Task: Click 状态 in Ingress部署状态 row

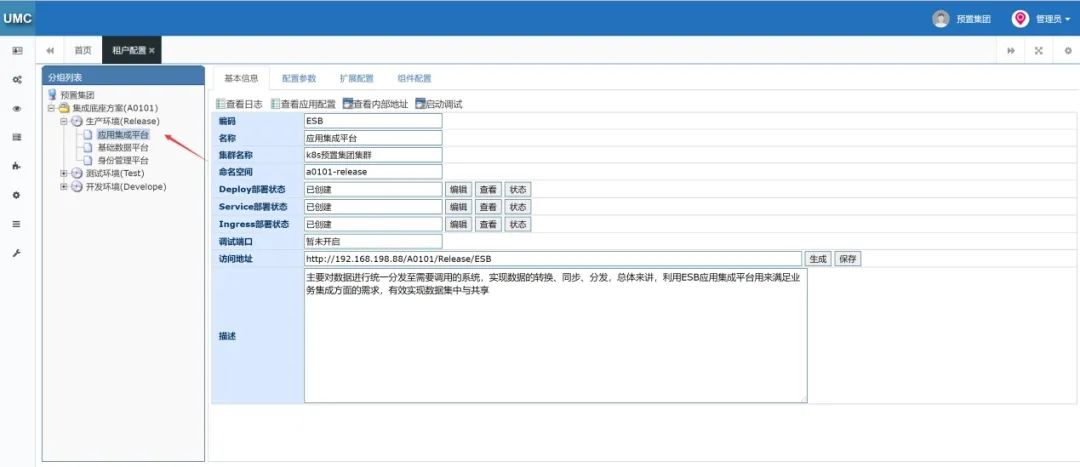Action: 519,224
